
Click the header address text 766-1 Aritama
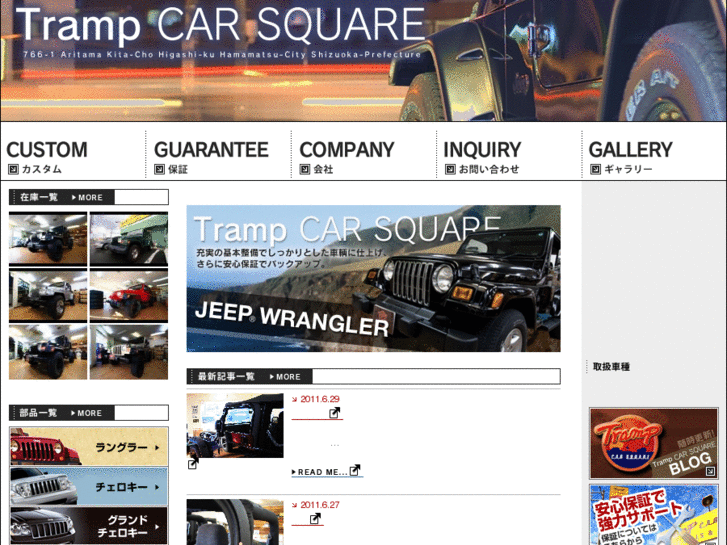coord(222,55)
